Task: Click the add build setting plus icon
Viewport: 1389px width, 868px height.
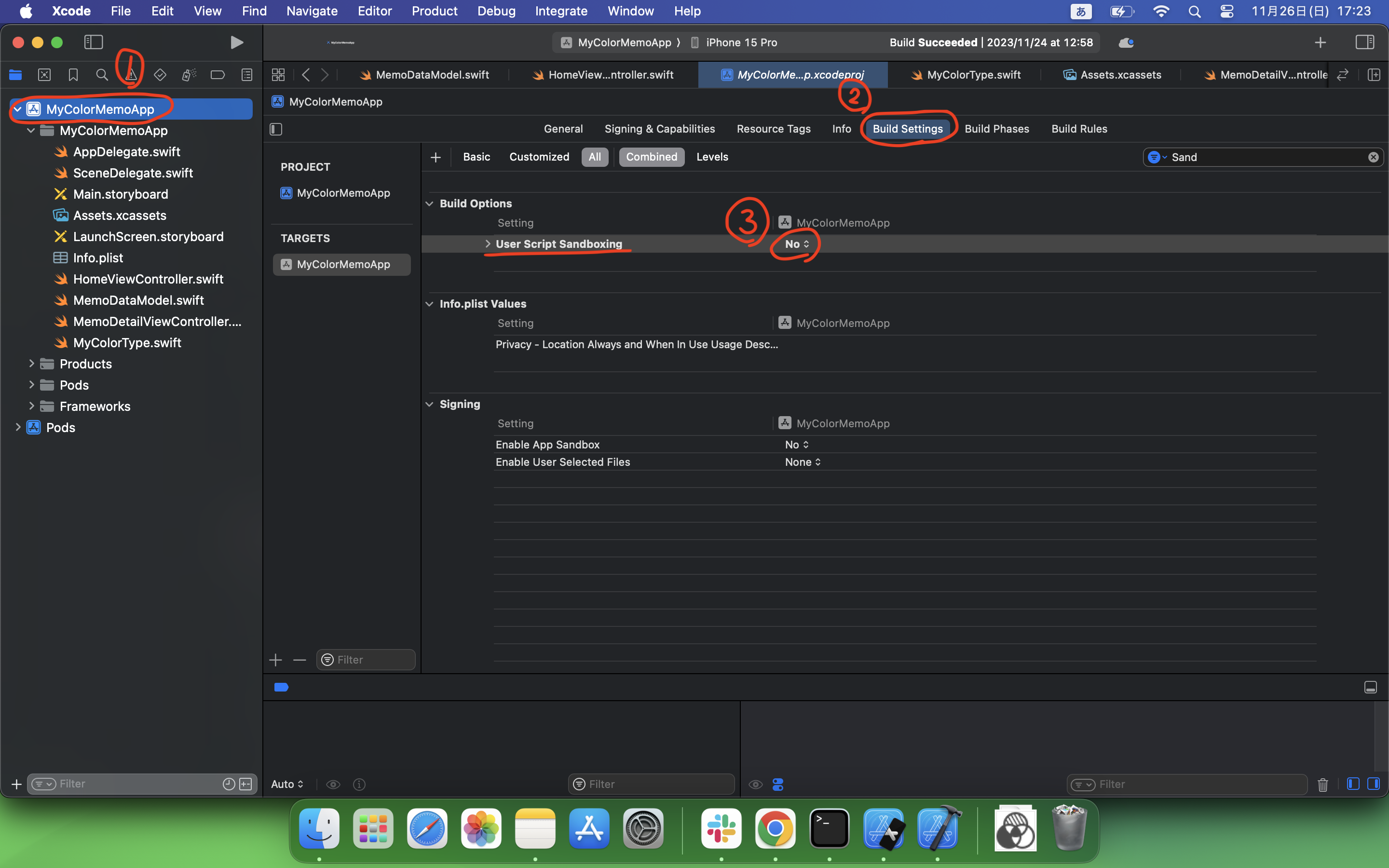Action: pos(436,157)
